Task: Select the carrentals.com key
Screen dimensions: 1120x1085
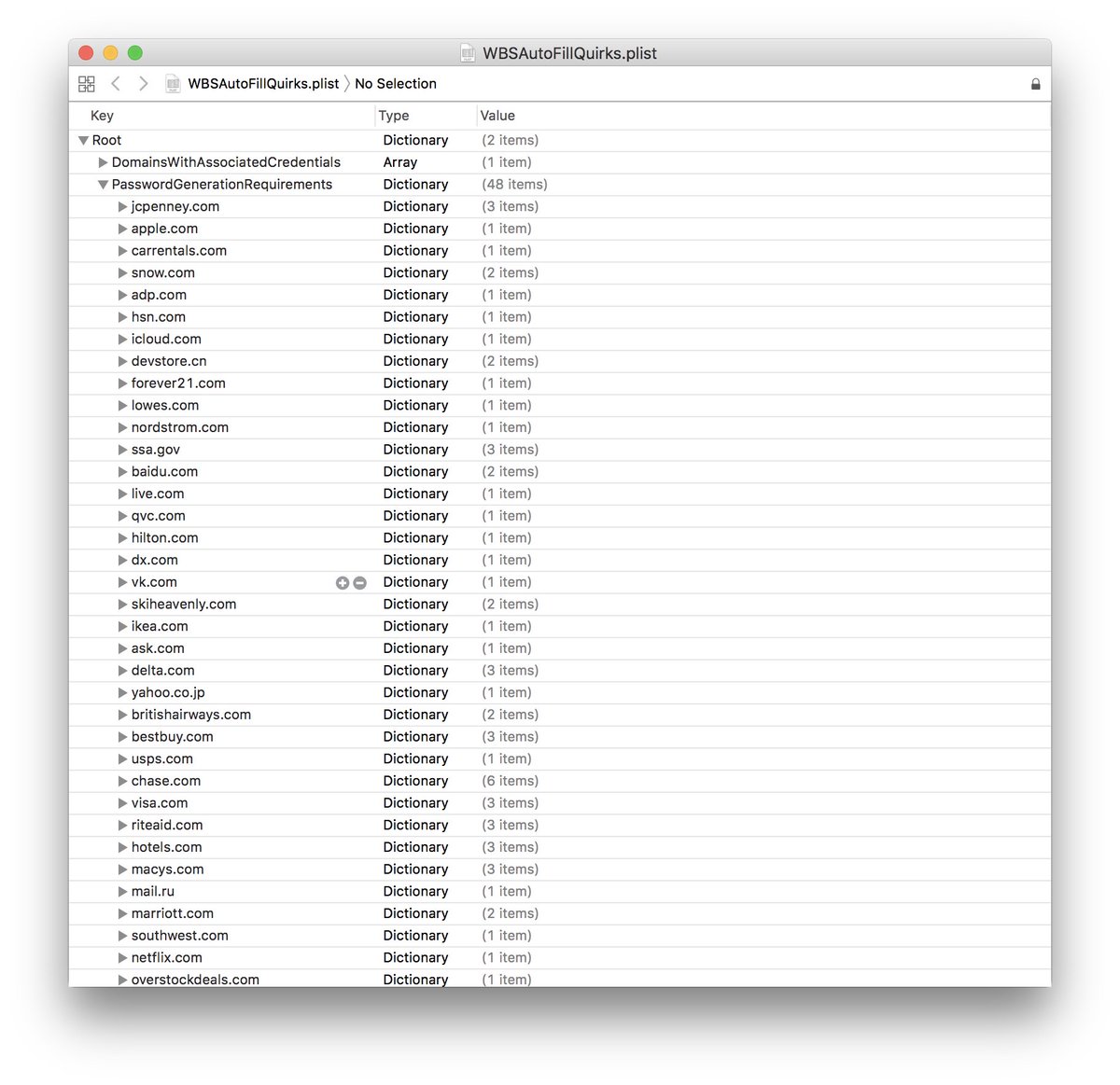Action: pyautogui.click(x=179, y=251)
